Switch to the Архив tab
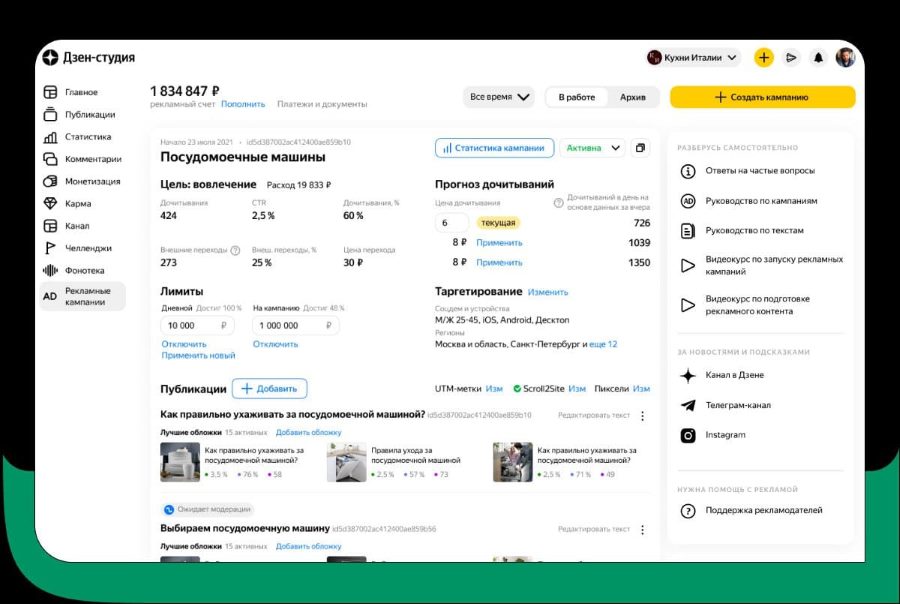 632,97
